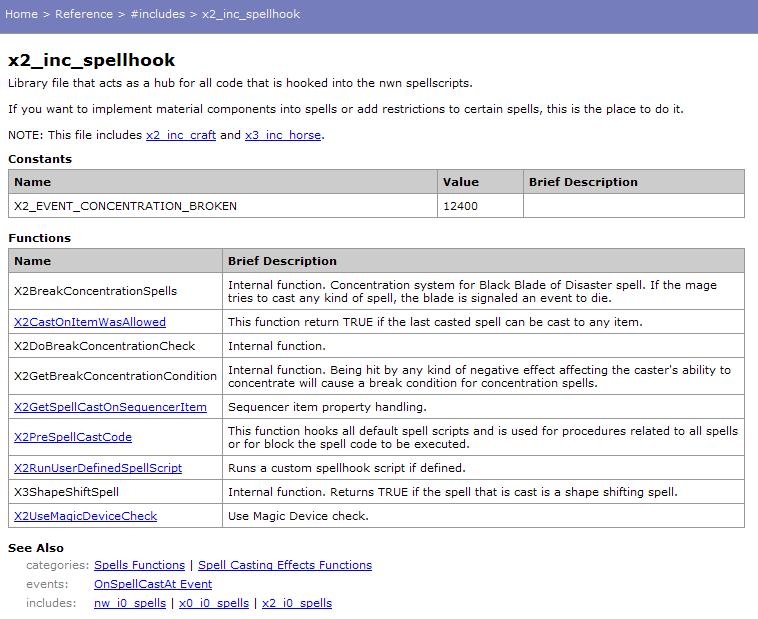Click the X2_EVENT_CONCENTRATION_BROKEN constant name cell
Image resolution: width=758 pixels, height=619 pixels.
125,206
